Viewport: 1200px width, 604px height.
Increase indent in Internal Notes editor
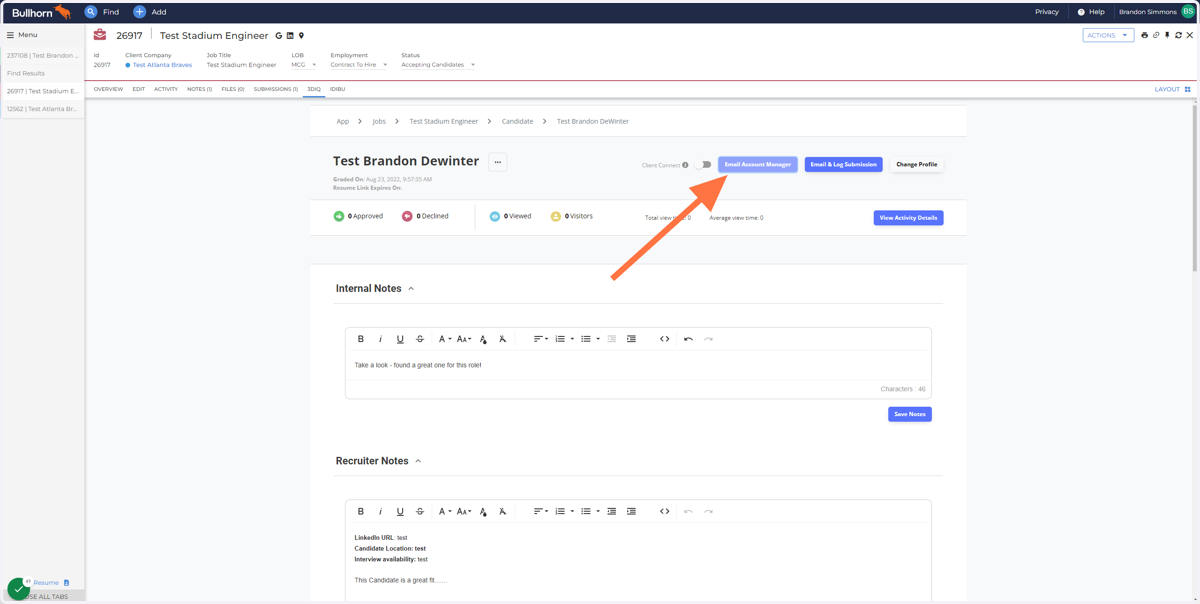[631, 339]
